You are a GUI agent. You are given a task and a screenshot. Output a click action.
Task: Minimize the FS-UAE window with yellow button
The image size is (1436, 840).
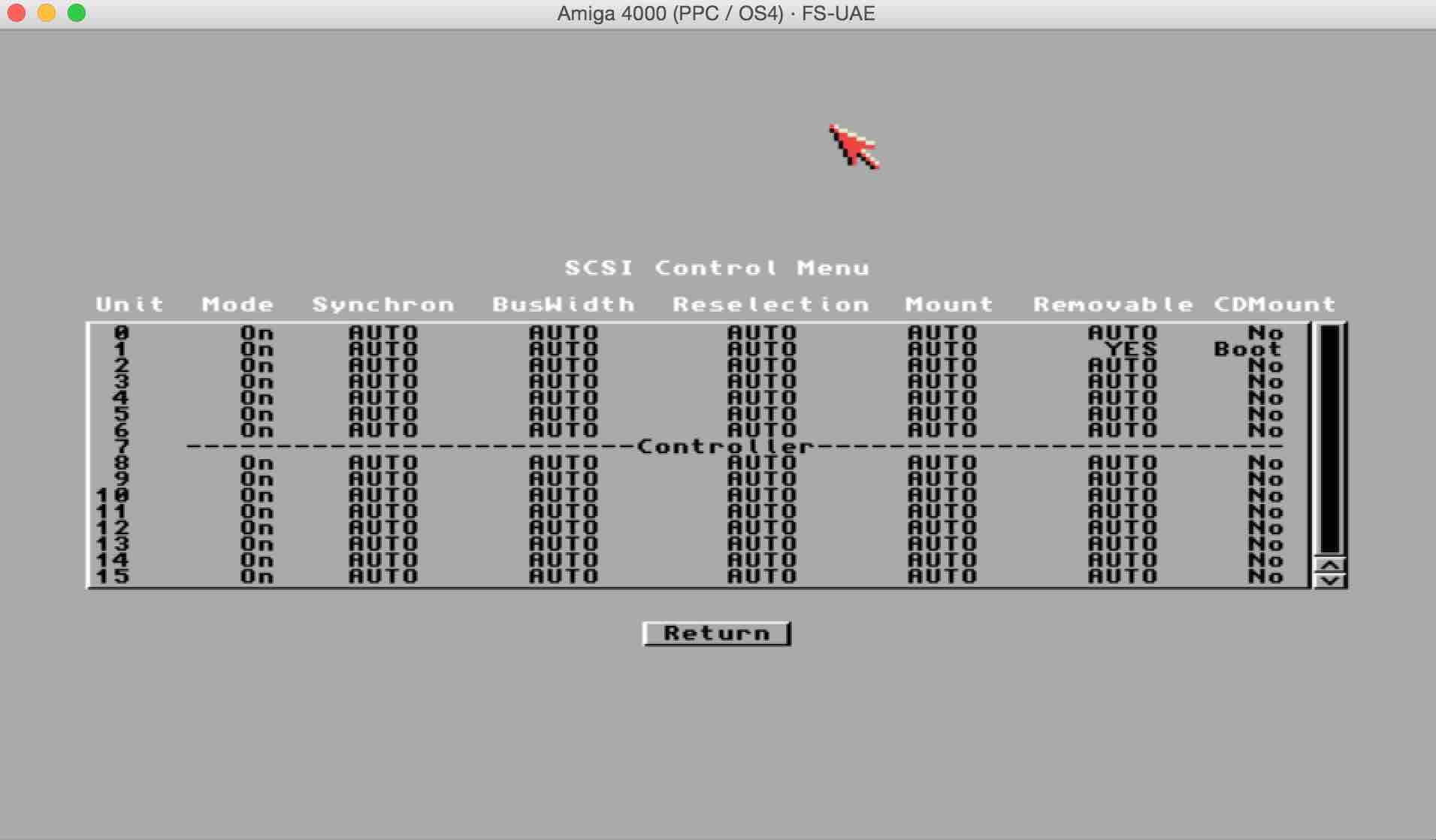click(47, 13)
